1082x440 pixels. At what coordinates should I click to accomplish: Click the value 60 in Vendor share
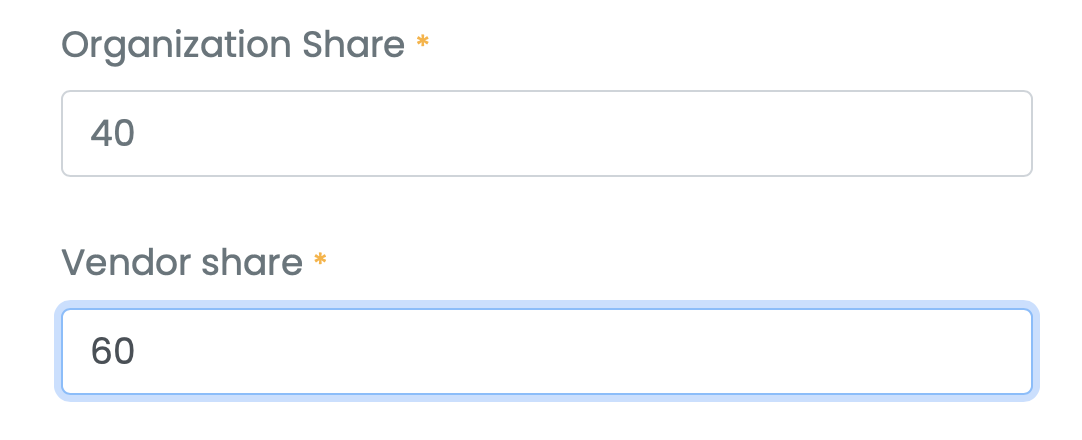click(x=112, y=351)
